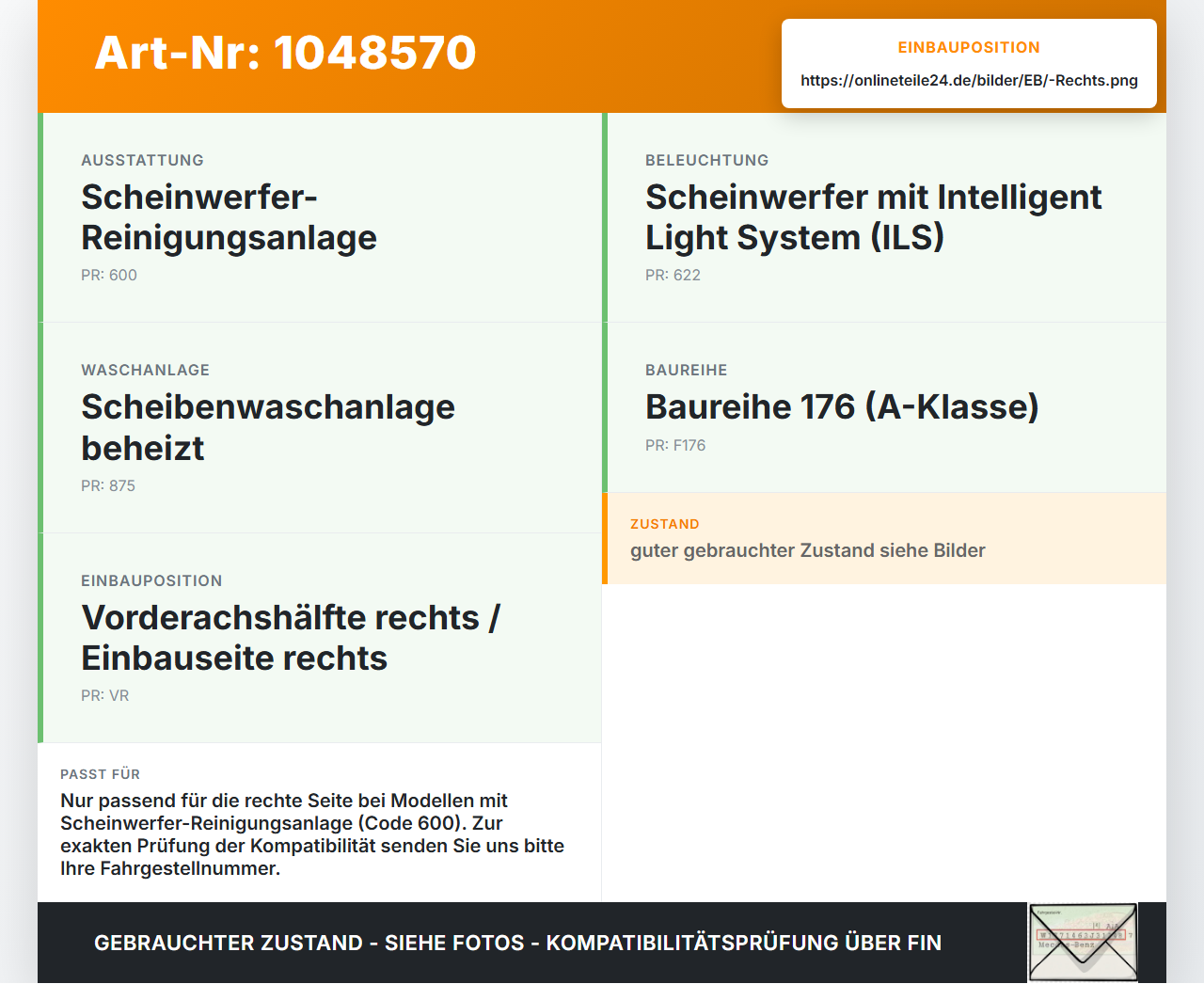
Task: Select the Art-Nr: 1048570 heading
Action: (x=285, y=53)
